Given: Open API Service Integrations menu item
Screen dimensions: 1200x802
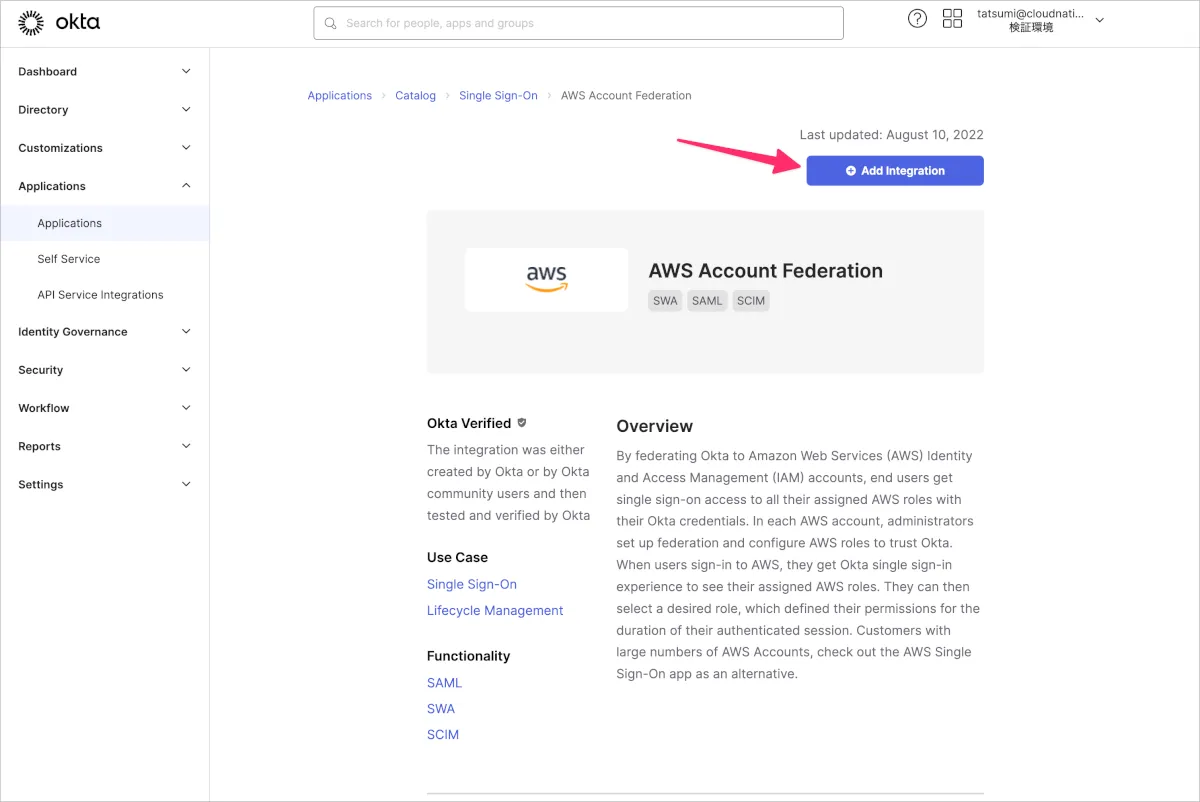Looking at the screenshot, I should 100,295.
